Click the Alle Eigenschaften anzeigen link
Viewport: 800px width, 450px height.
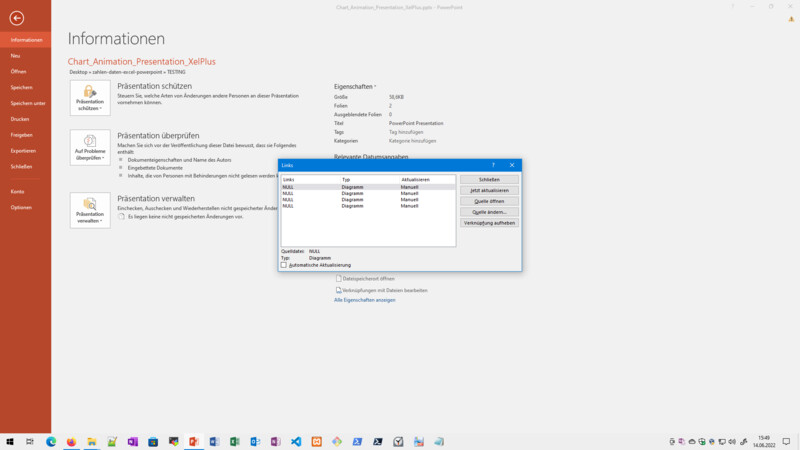click(x=364, y=300)
